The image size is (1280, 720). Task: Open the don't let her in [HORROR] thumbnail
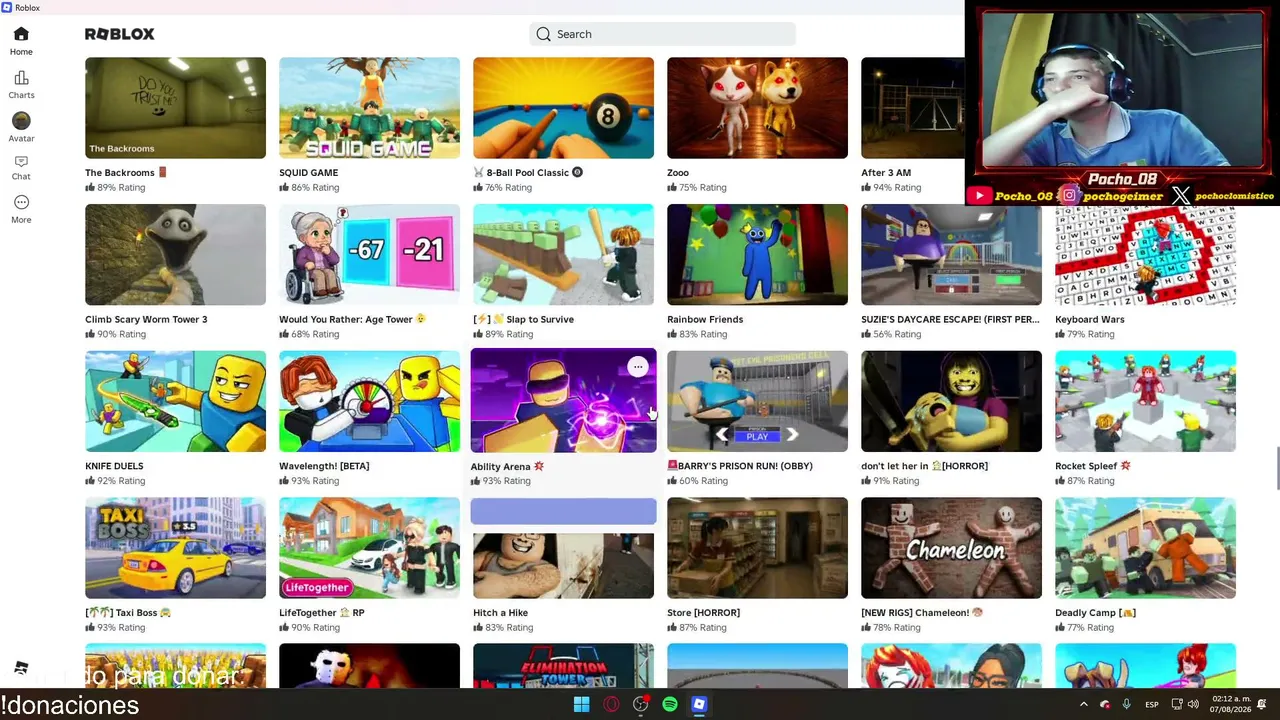tap(951, 401)
